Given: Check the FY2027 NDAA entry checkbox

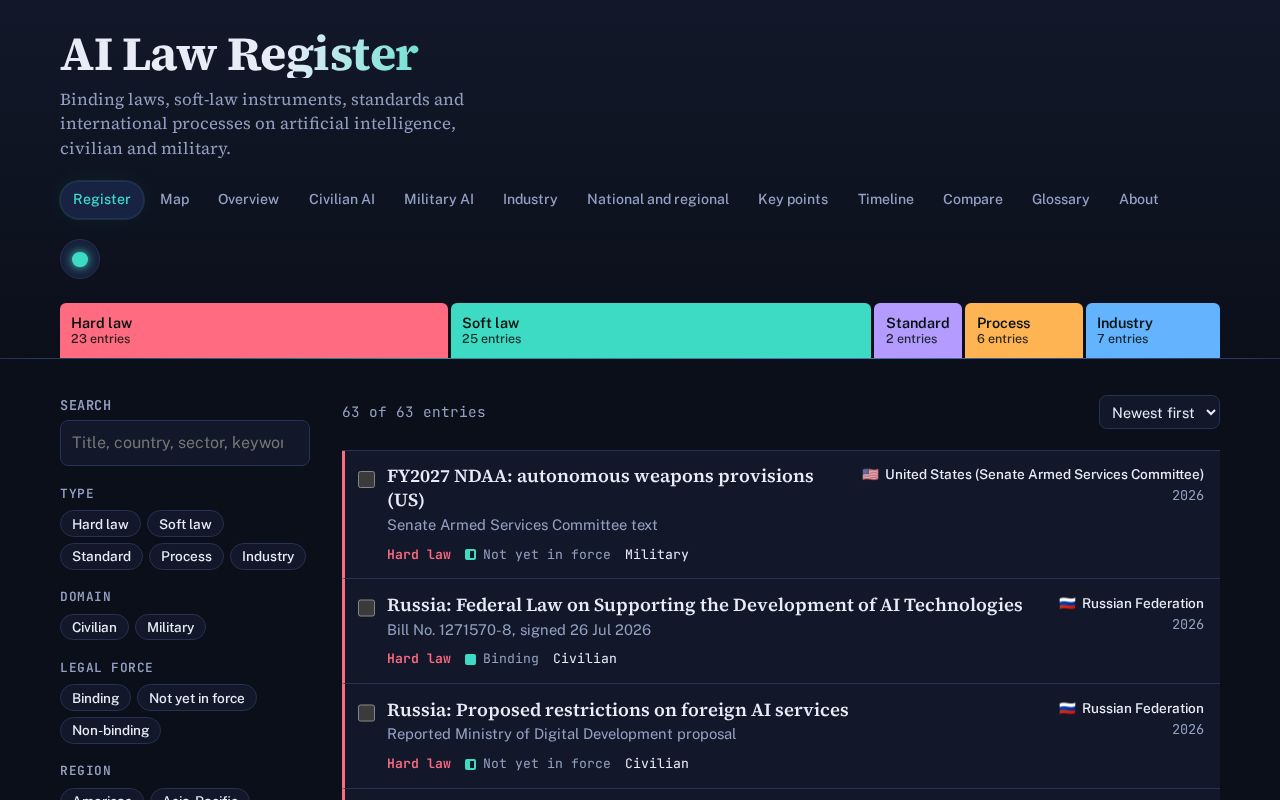Looking at the screenshot, I should (367, 480).
